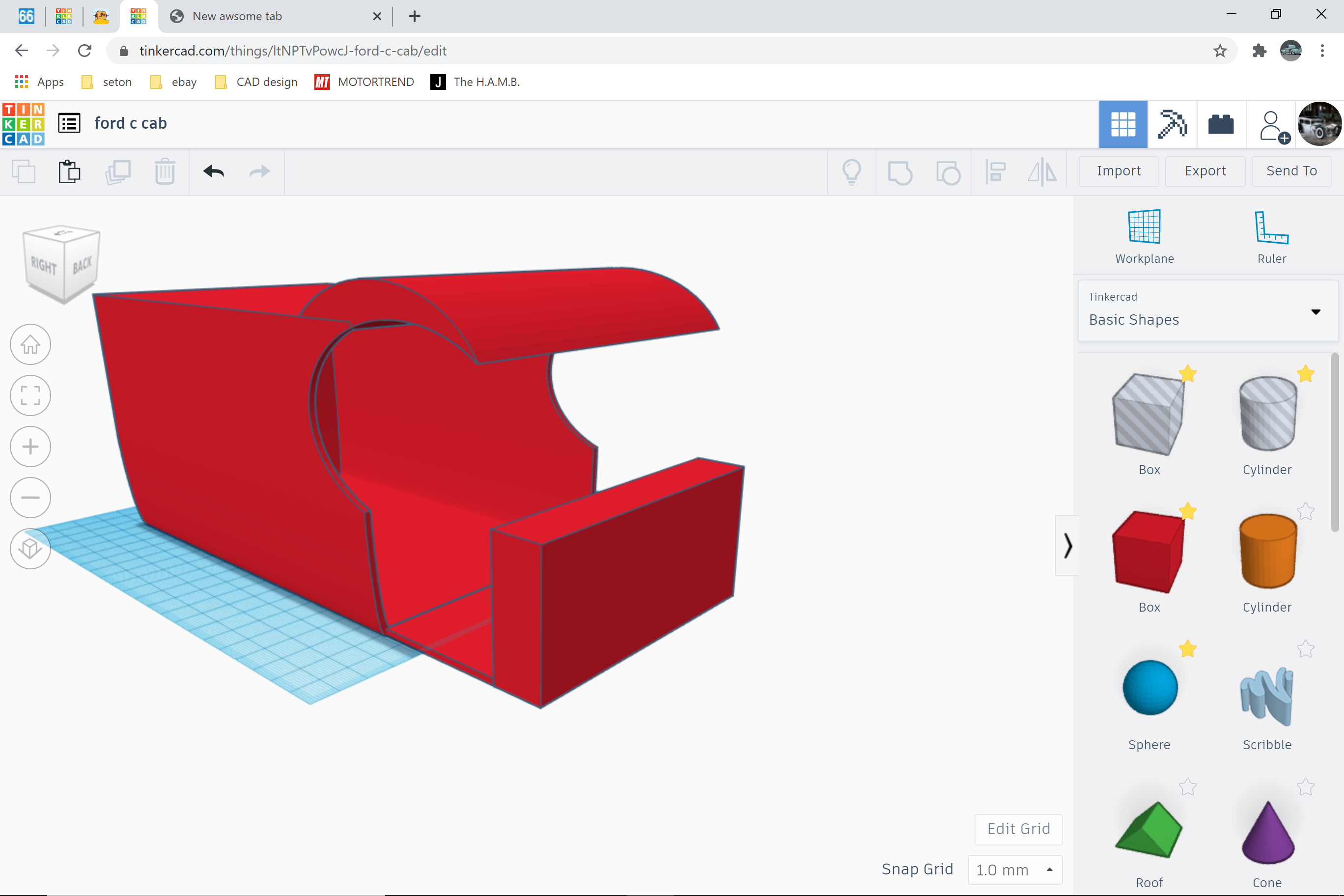Viewport: 1344px width, 896px height.
Task: Open the design list menu icon
Action: pos(69,123)
